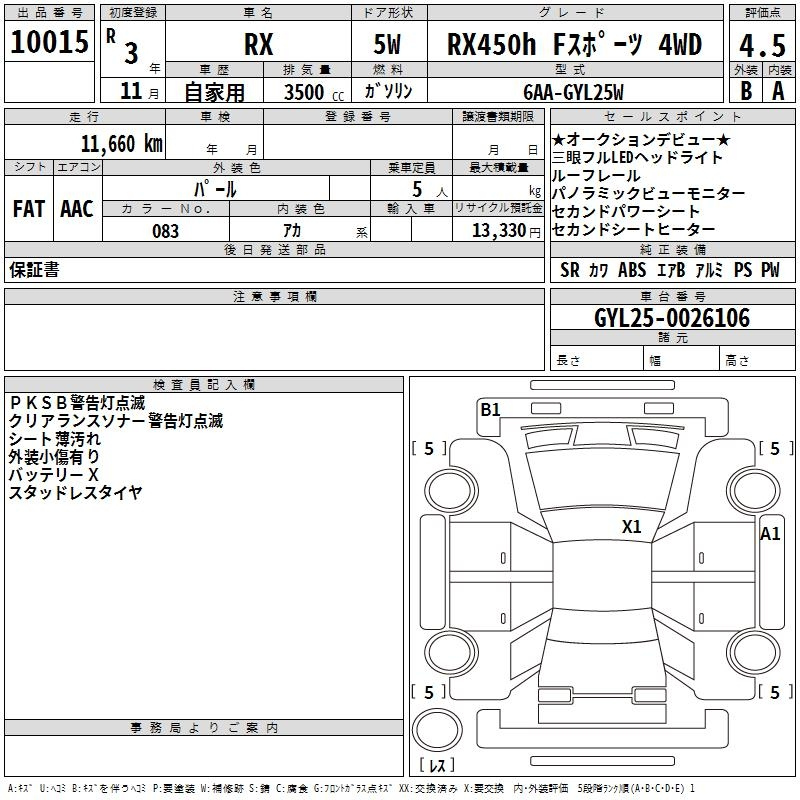Select the 4.5 evaluation score

point(760,44)
